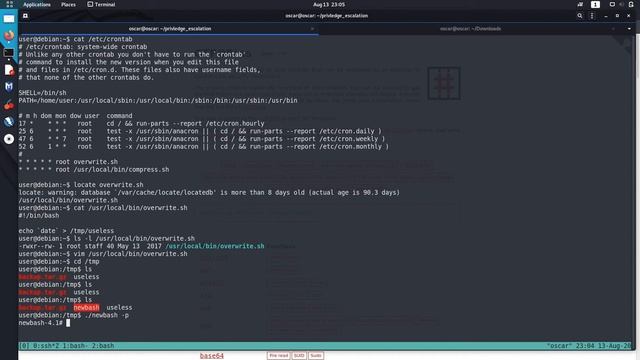Open the file manager dock icon
The height and width of the screenshot is (360, 640).
coord(9,19)
